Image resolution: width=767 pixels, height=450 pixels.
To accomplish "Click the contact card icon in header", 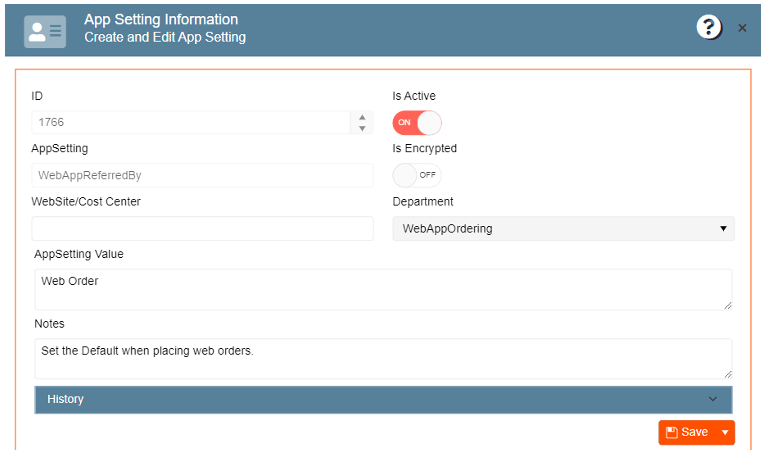I will [45, 32].
